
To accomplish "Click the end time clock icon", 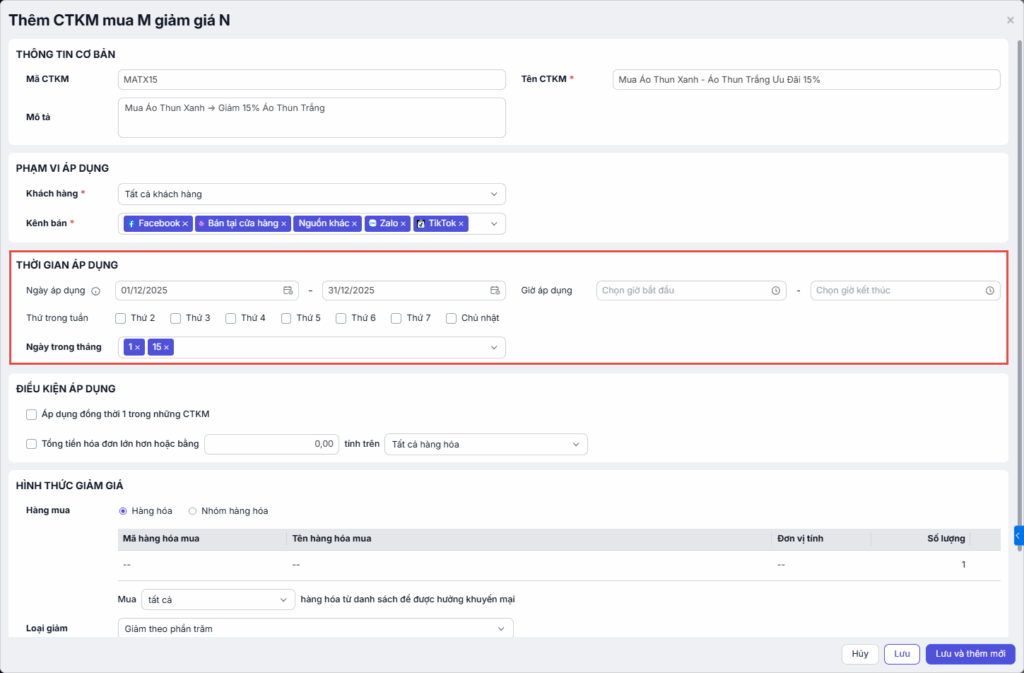I will (x=989, y=290).
